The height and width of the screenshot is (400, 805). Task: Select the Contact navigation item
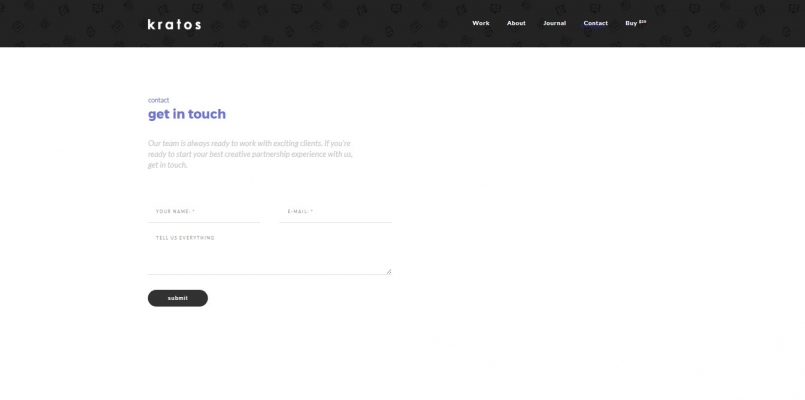point(596,23)
